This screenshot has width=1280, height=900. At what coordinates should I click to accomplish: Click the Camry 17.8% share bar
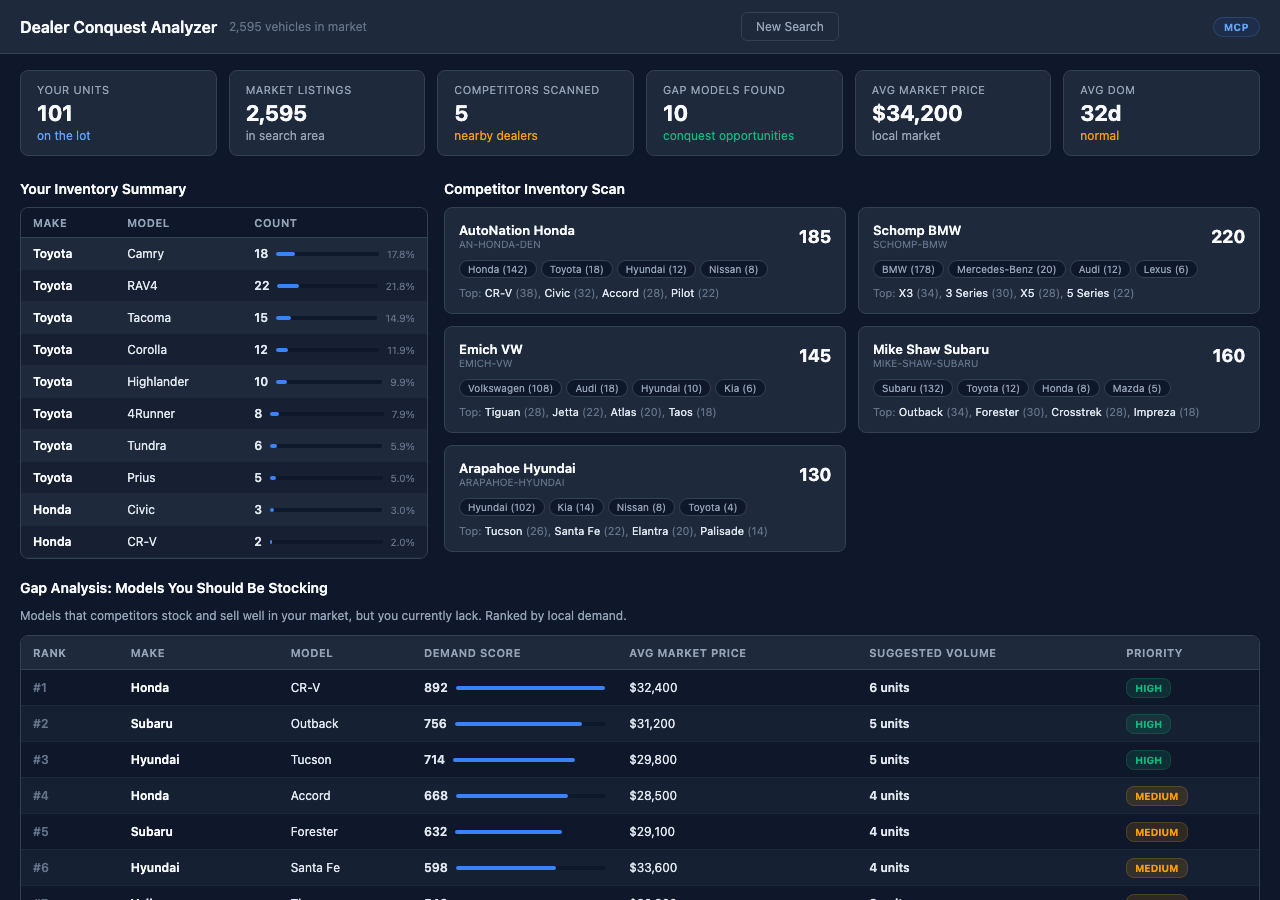328,254
